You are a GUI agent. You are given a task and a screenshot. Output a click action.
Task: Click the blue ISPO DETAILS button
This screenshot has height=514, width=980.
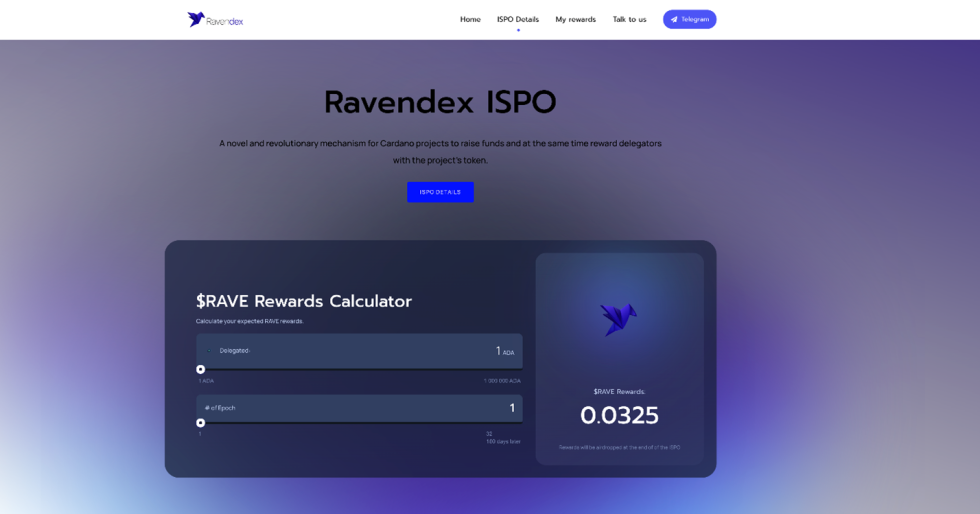point(440,192)
